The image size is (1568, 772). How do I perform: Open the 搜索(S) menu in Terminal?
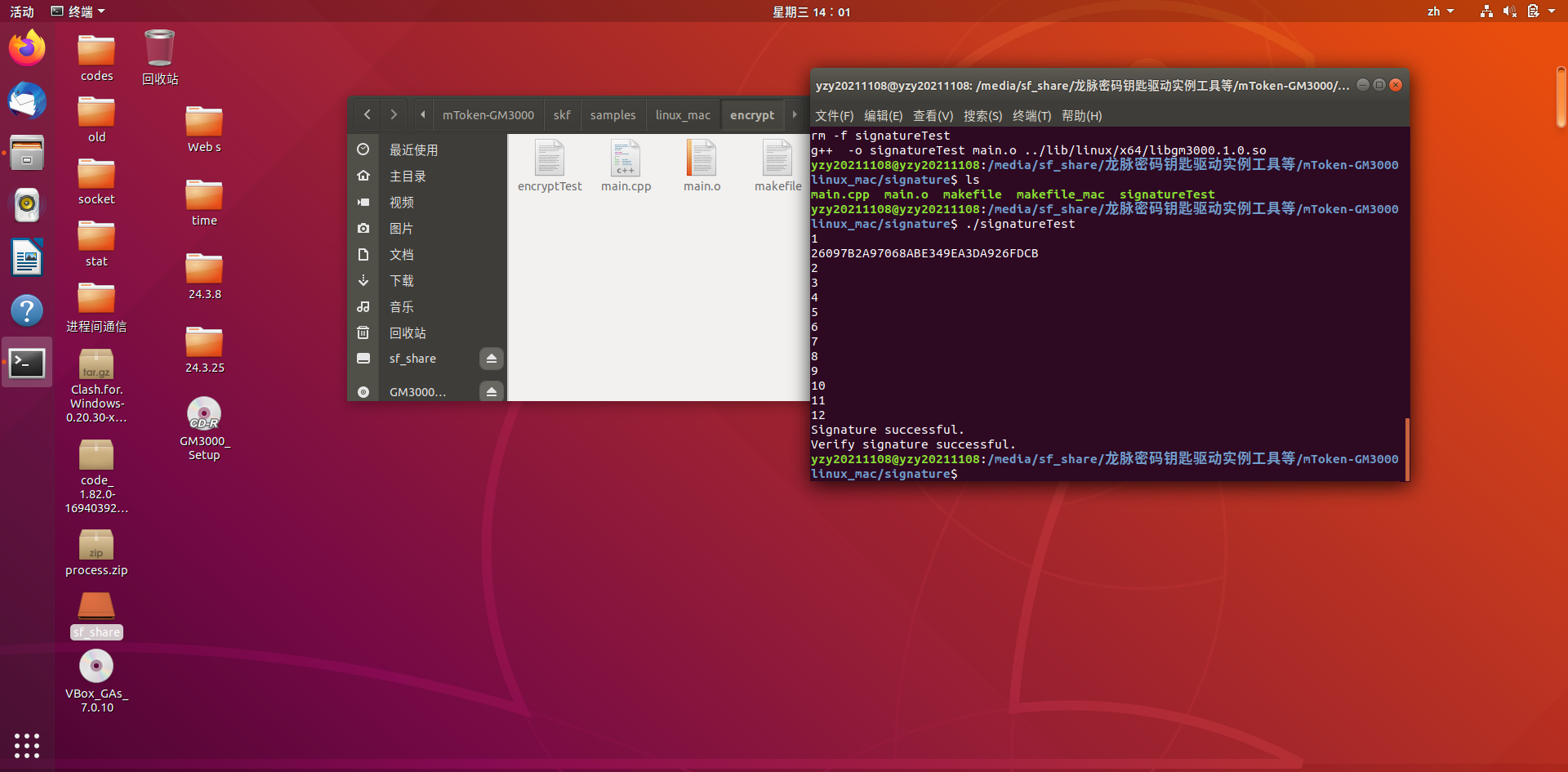(982, 116)
